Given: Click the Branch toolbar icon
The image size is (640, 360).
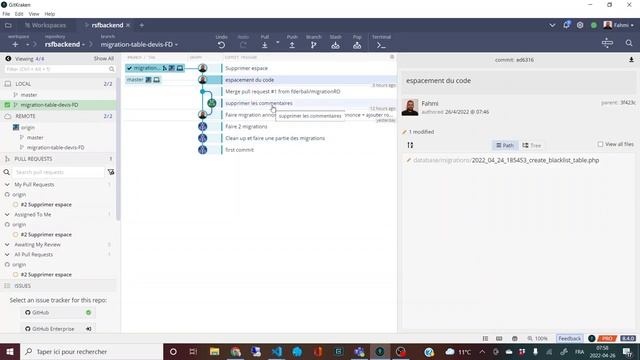Looking at the screenshot, I should tap(313, 45).
